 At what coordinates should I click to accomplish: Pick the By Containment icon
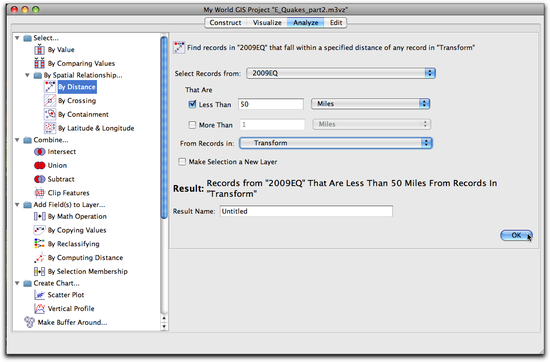click(50, 114)
